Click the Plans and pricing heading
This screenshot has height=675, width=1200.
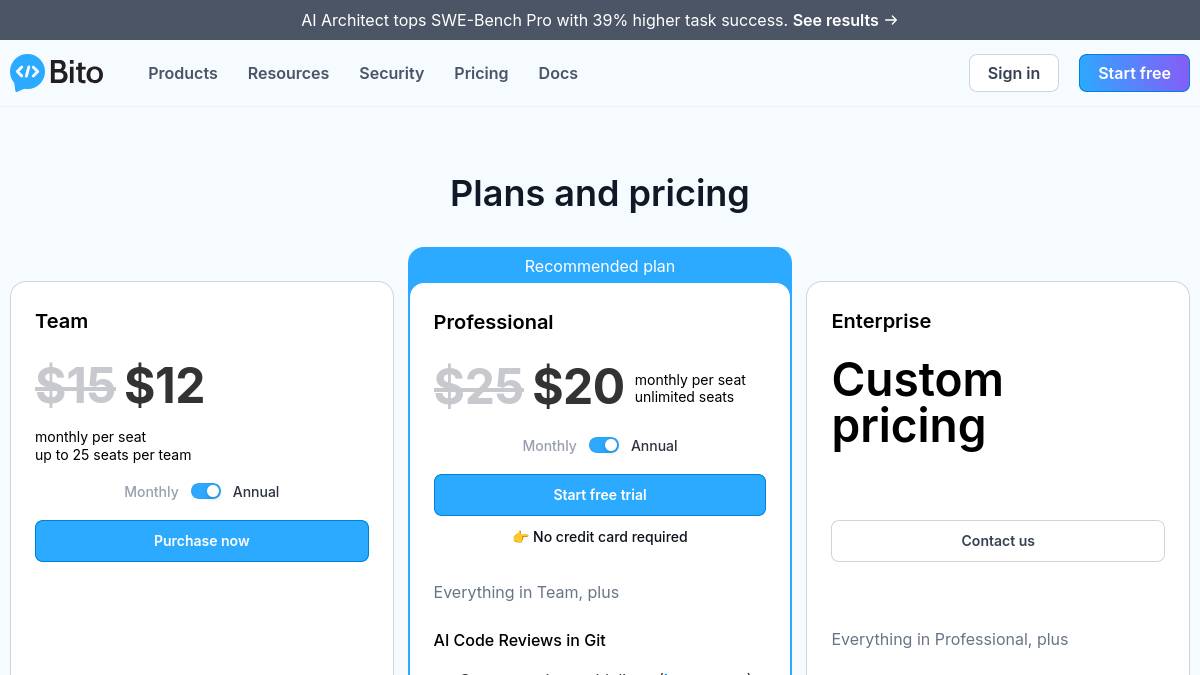tap(600, 193)
